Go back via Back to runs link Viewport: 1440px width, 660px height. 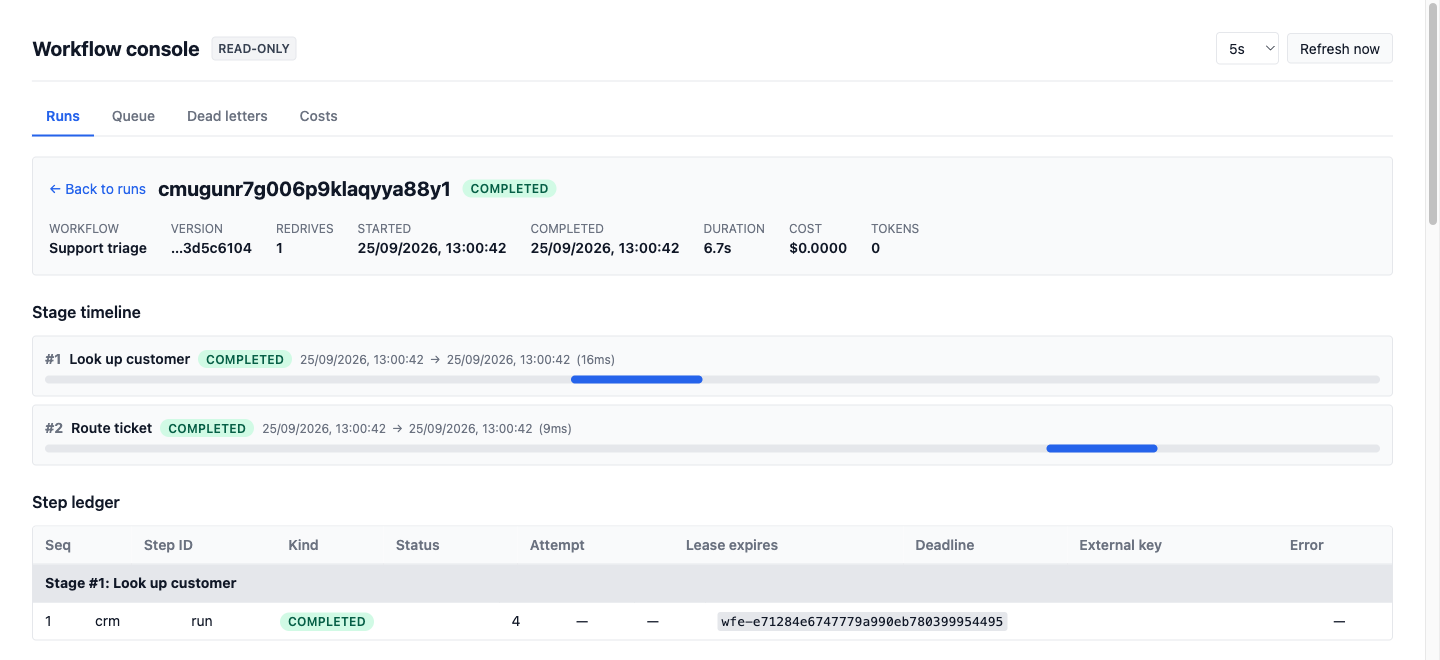coord(97,189)
